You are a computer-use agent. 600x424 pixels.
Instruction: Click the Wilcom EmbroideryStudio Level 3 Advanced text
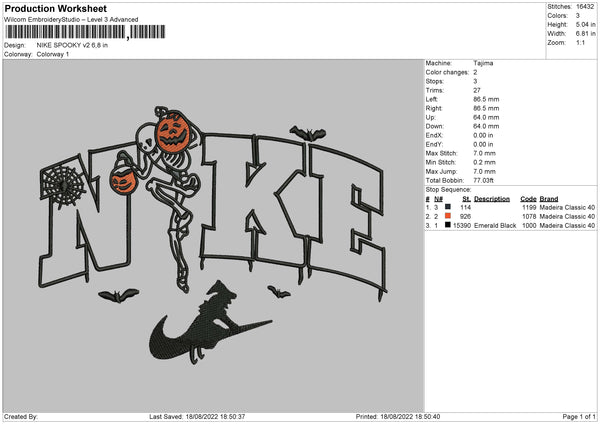point(71,20)
